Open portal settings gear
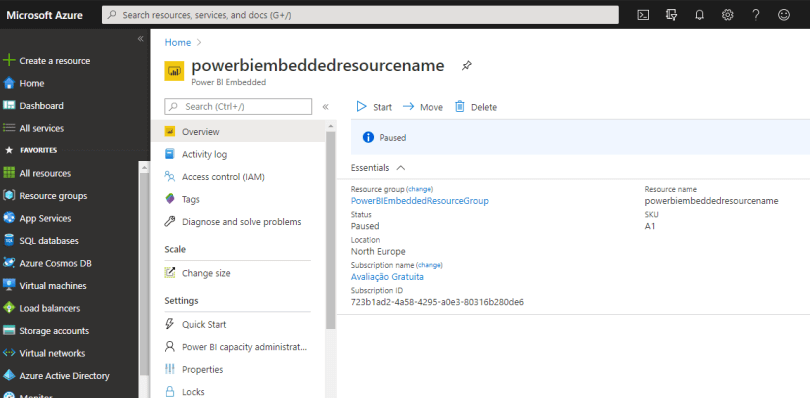 [728, 15]
